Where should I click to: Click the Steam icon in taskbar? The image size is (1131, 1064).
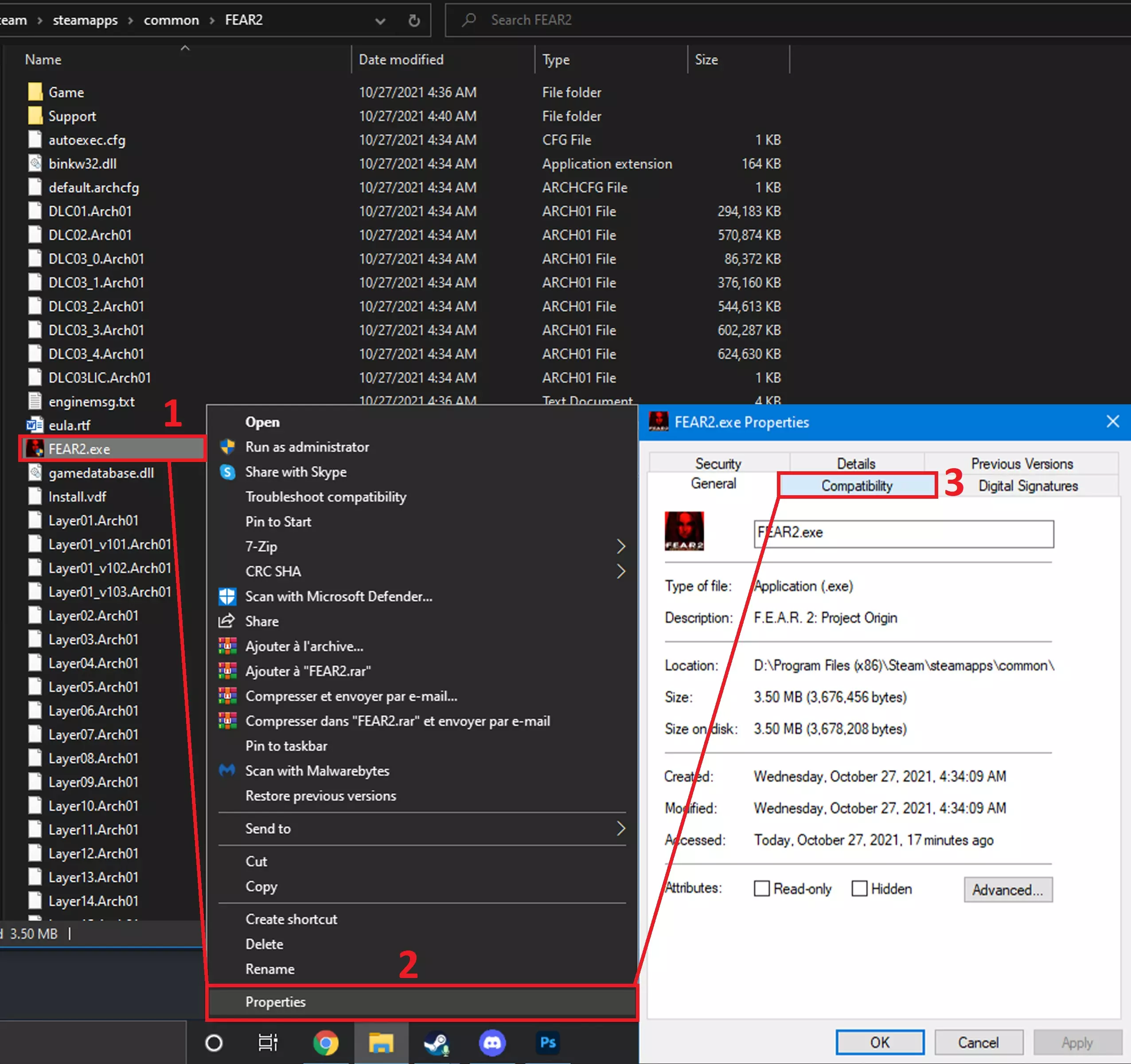click(437, 1043)
